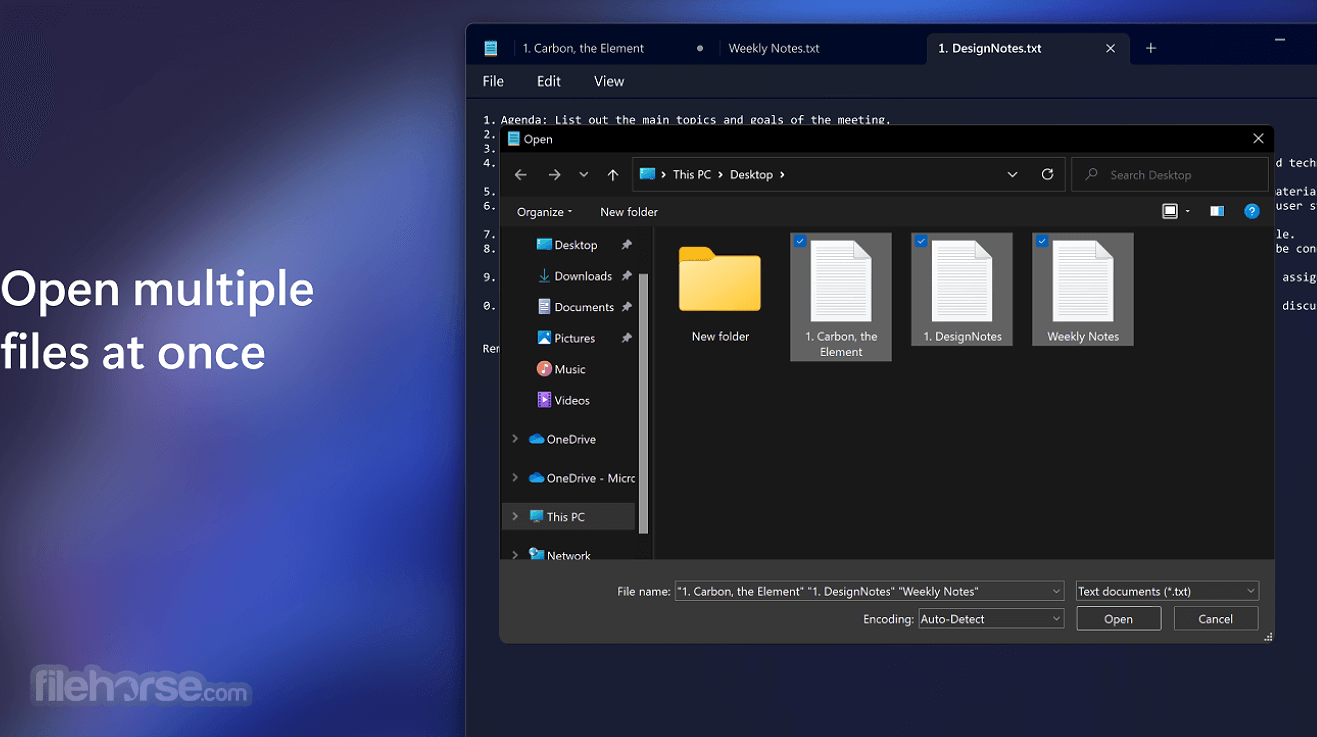Click the OneDrive cloud icon above OneDrive - Micr
Viewport: 1317px width, 737px height.
click(536, 439)
